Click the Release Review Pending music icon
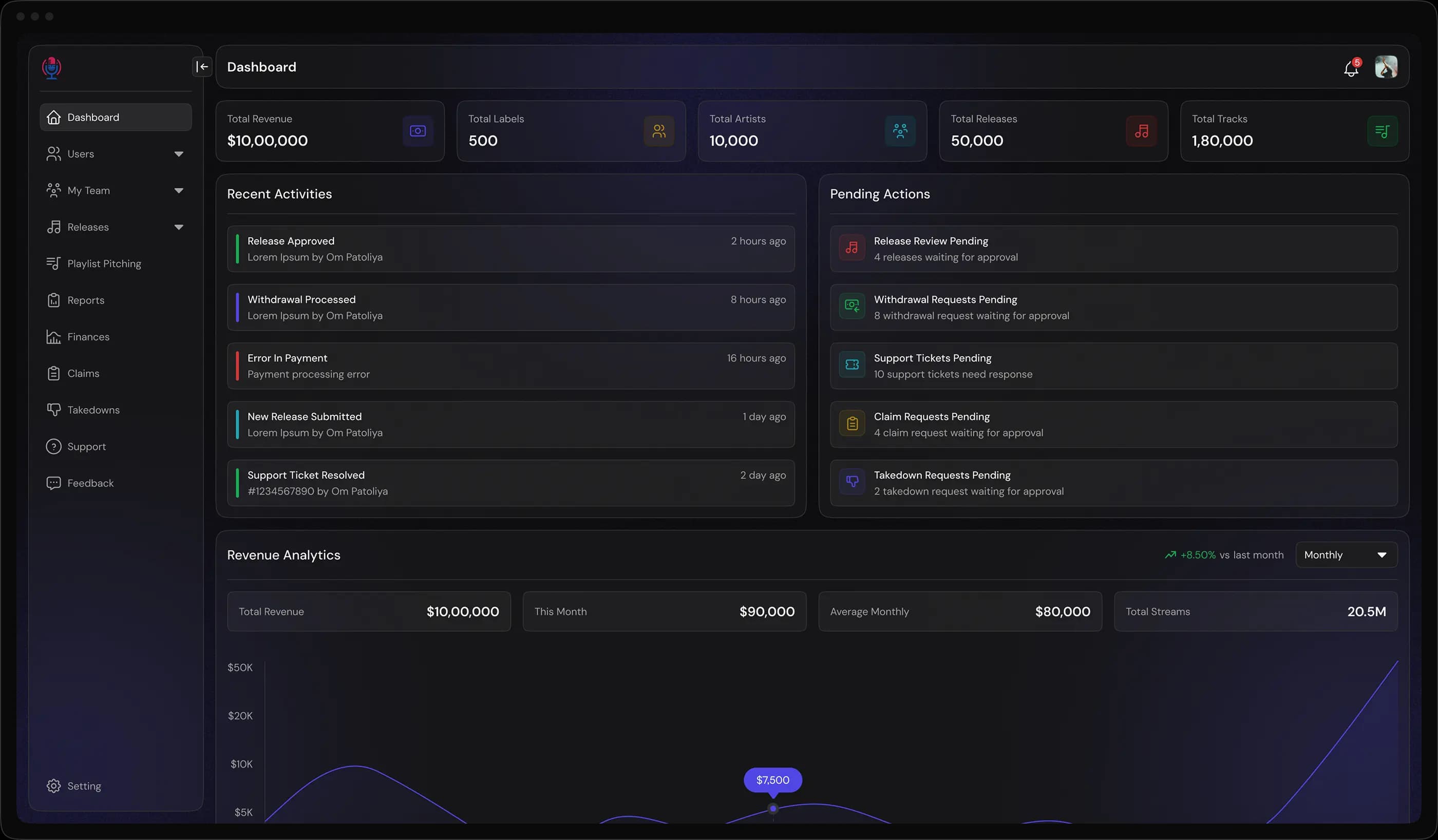Image resolution: width=1438 pixels, height=840 pixels. (852, 247)
